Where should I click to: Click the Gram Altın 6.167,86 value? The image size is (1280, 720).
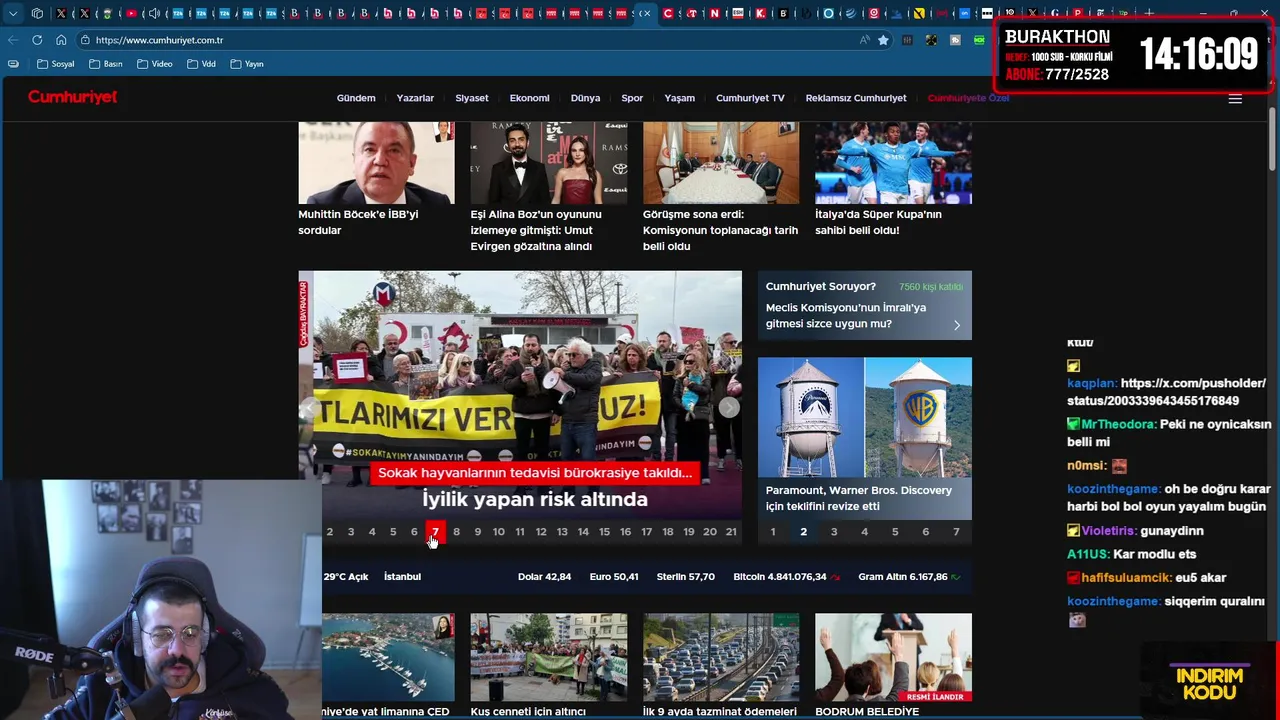(909, 577)
